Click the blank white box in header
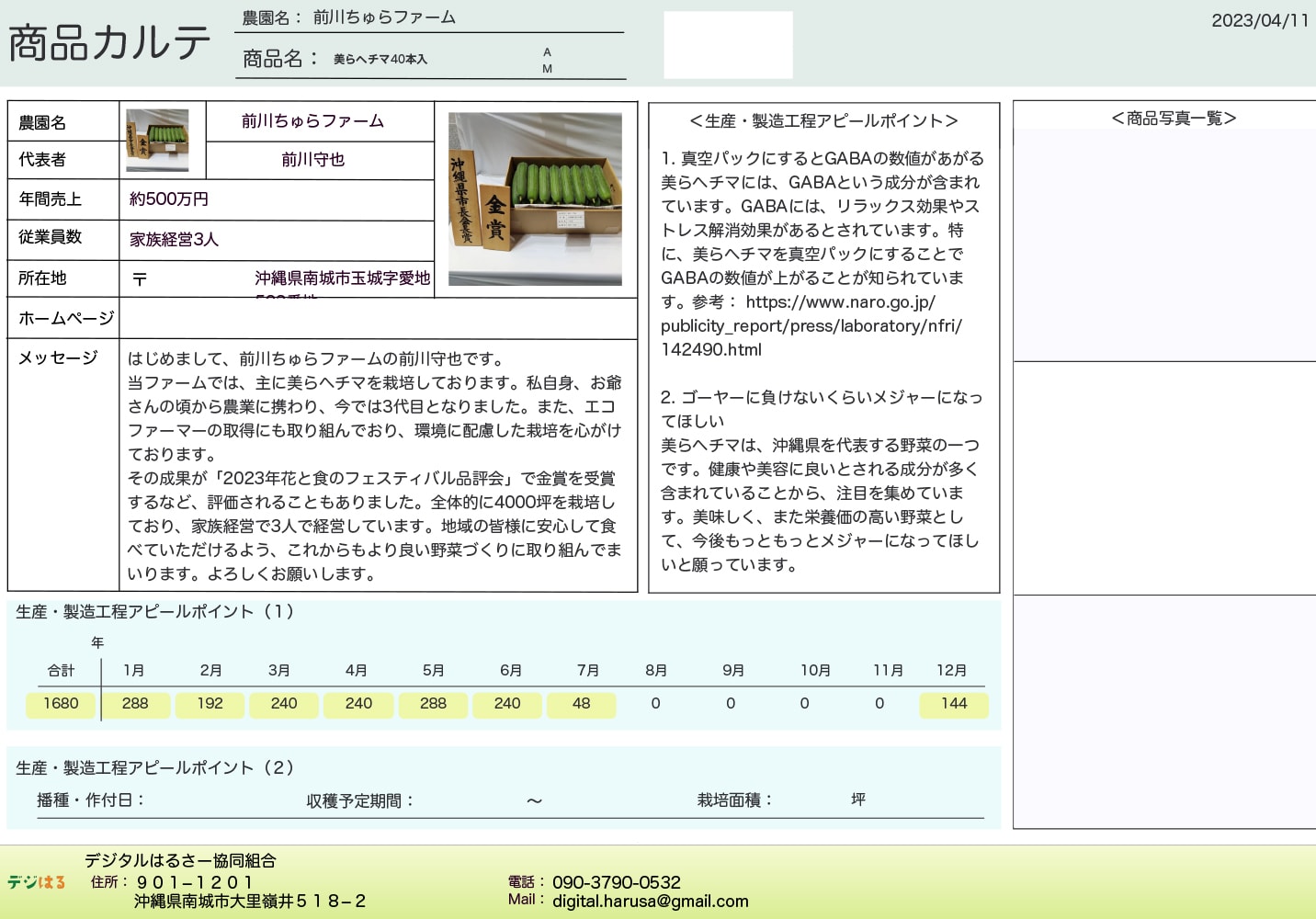This screenshot has width=1316, height=919. pos(728,45)
